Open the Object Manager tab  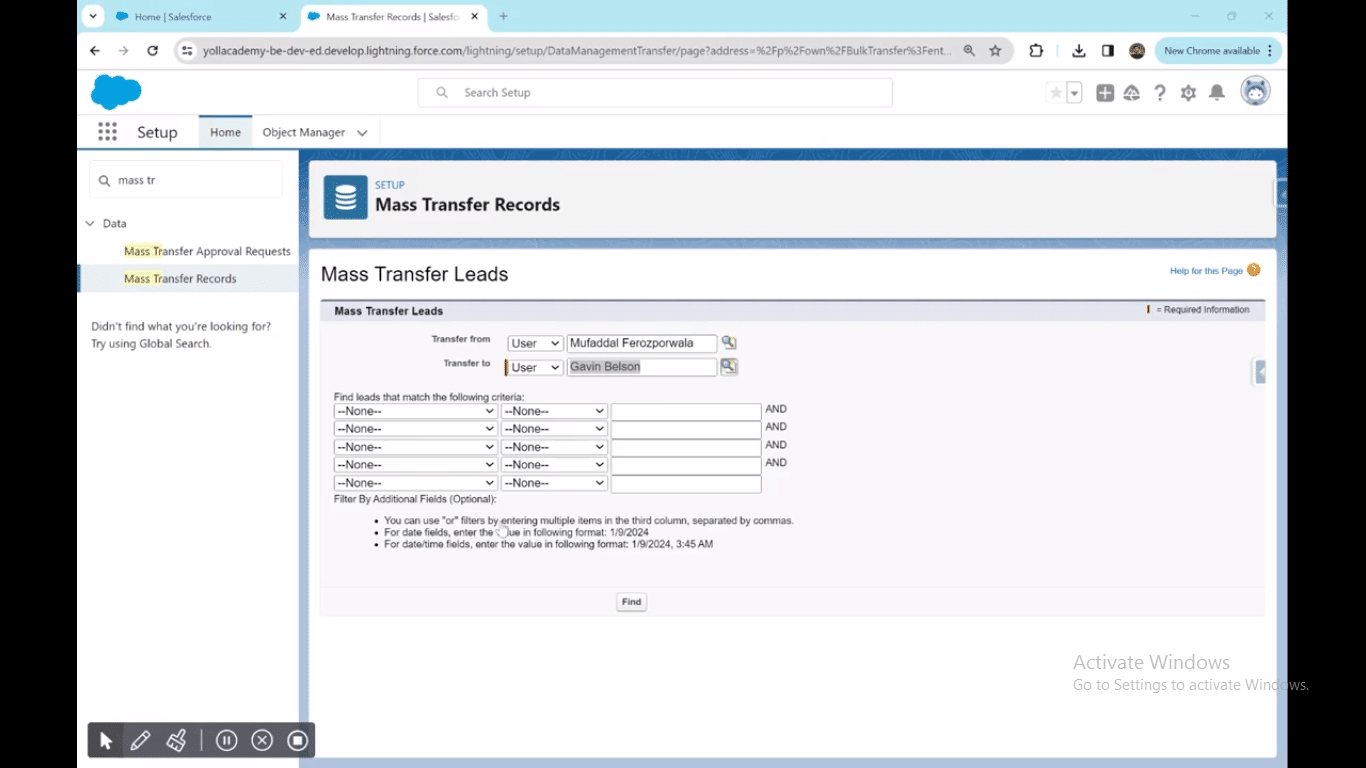click(x=303, y=132)
